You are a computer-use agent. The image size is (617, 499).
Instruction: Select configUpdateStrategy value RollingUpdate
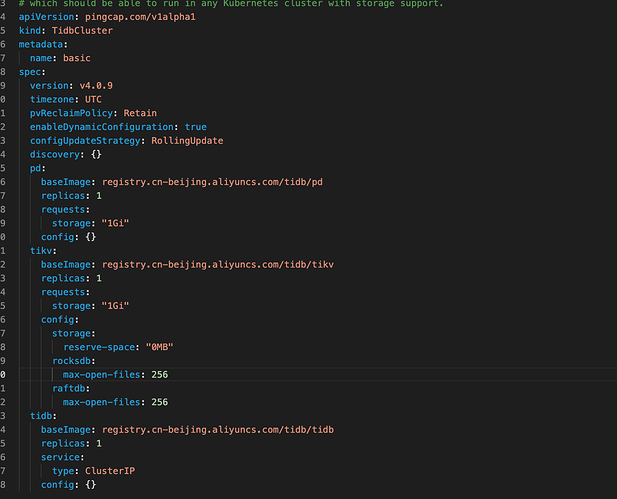click(187, 141)
